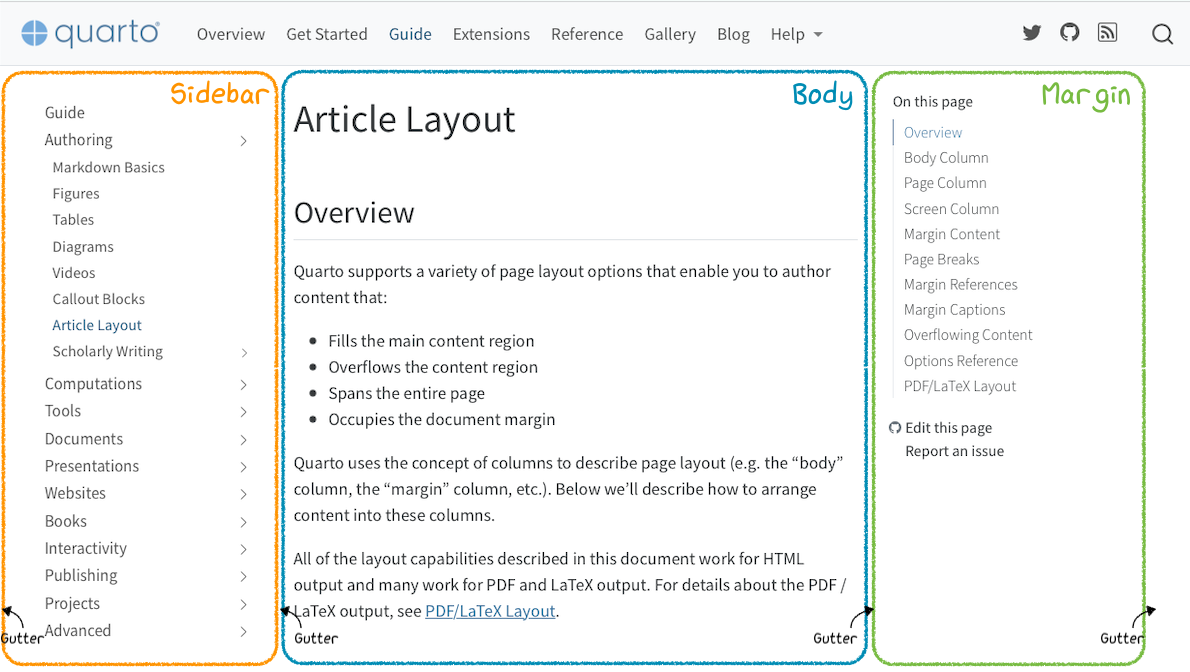Open the Callout Blocks sidebar entry
Viewport: 1190px width, 672px height.
pyautogui.click(x=98, y=299)
